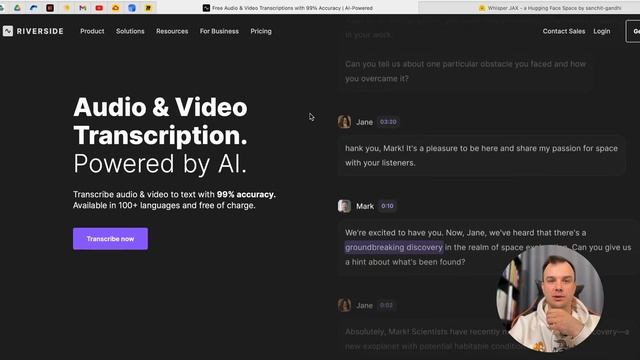Open the For Business menu
640x360 pixels.
pos(219,31)
